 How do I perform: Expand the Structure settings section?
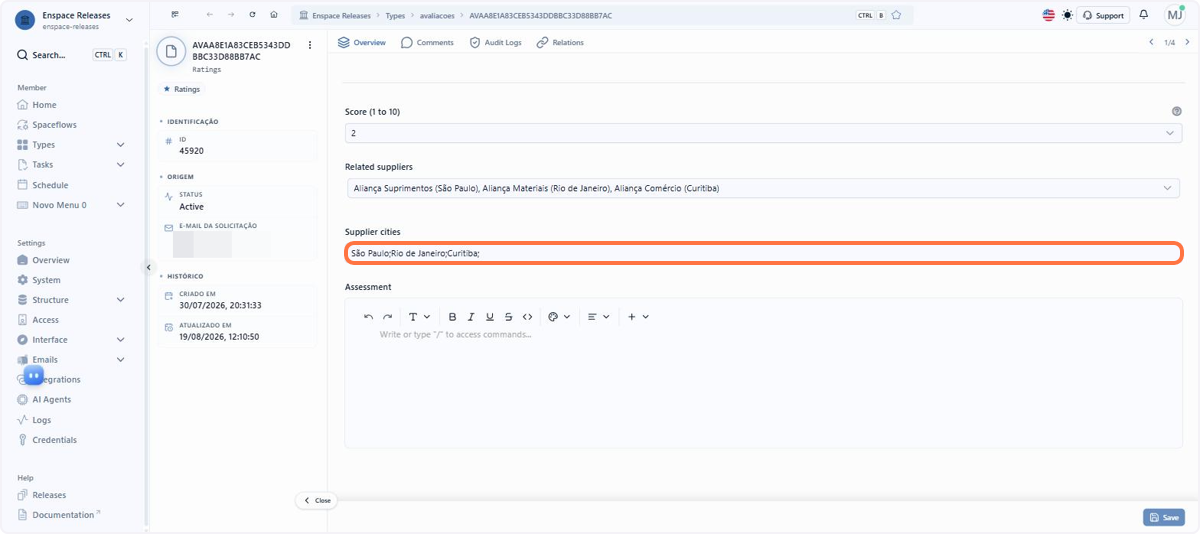point(72,300)
